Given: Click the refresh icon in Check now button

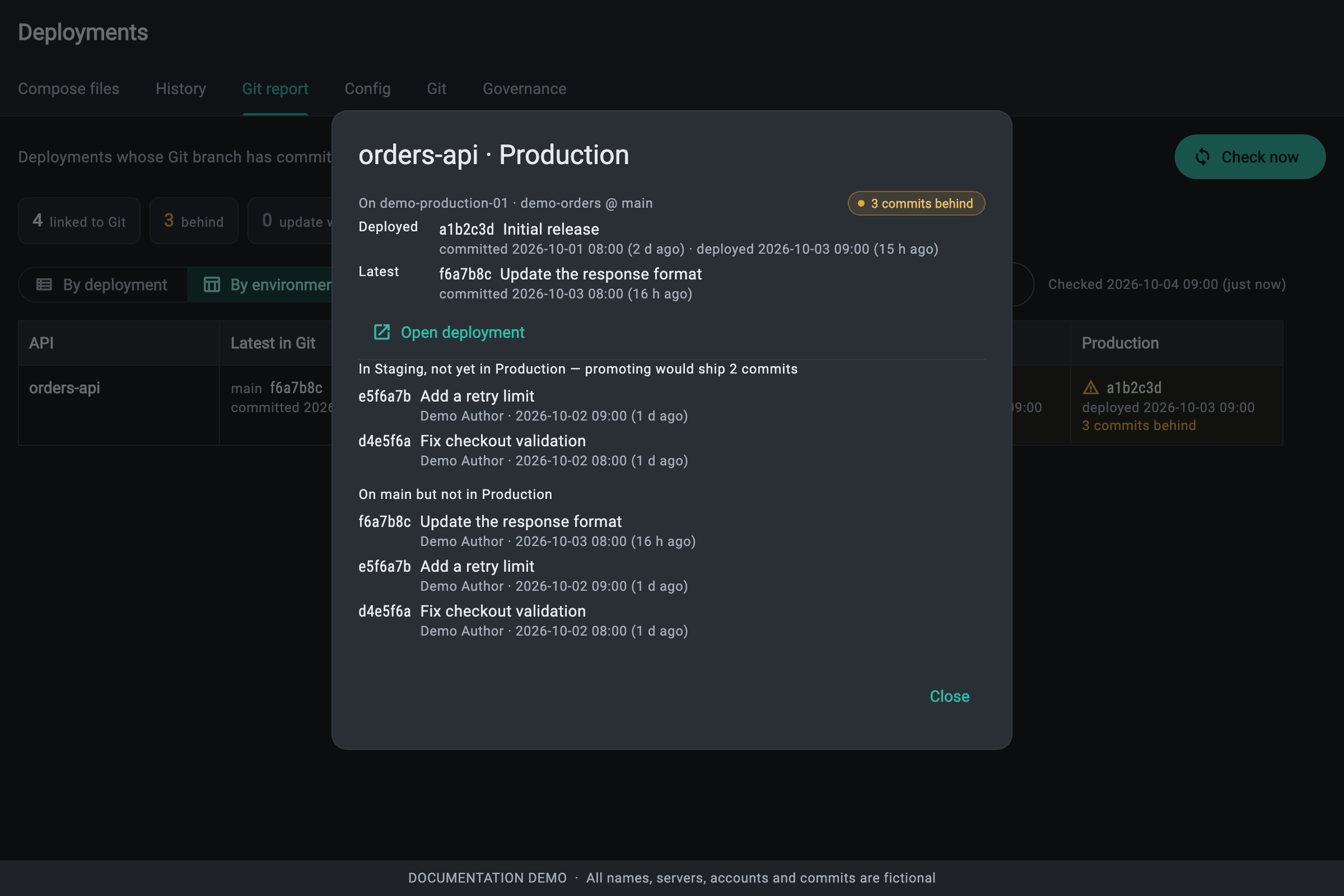Looking at the screenshot, I should tap(1202, 157).
